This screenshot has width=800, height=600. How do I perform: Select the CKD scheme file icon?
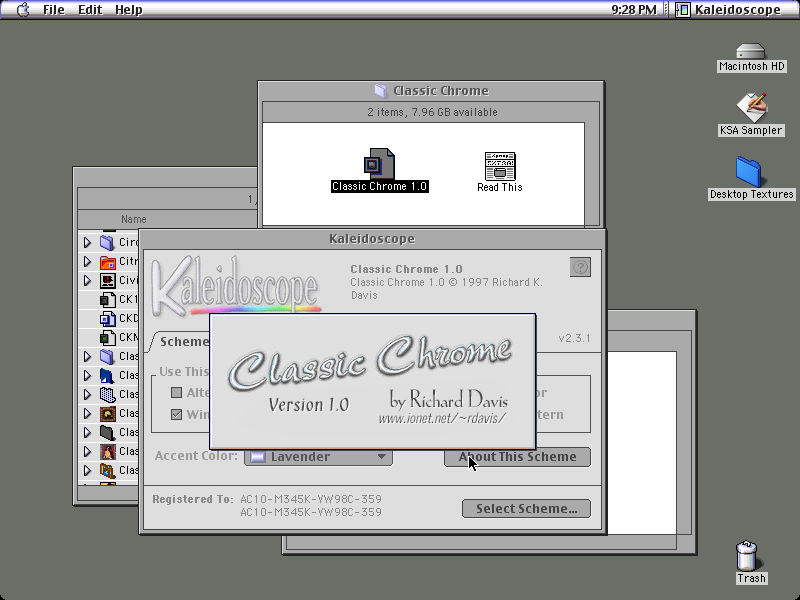coord(107,318)
